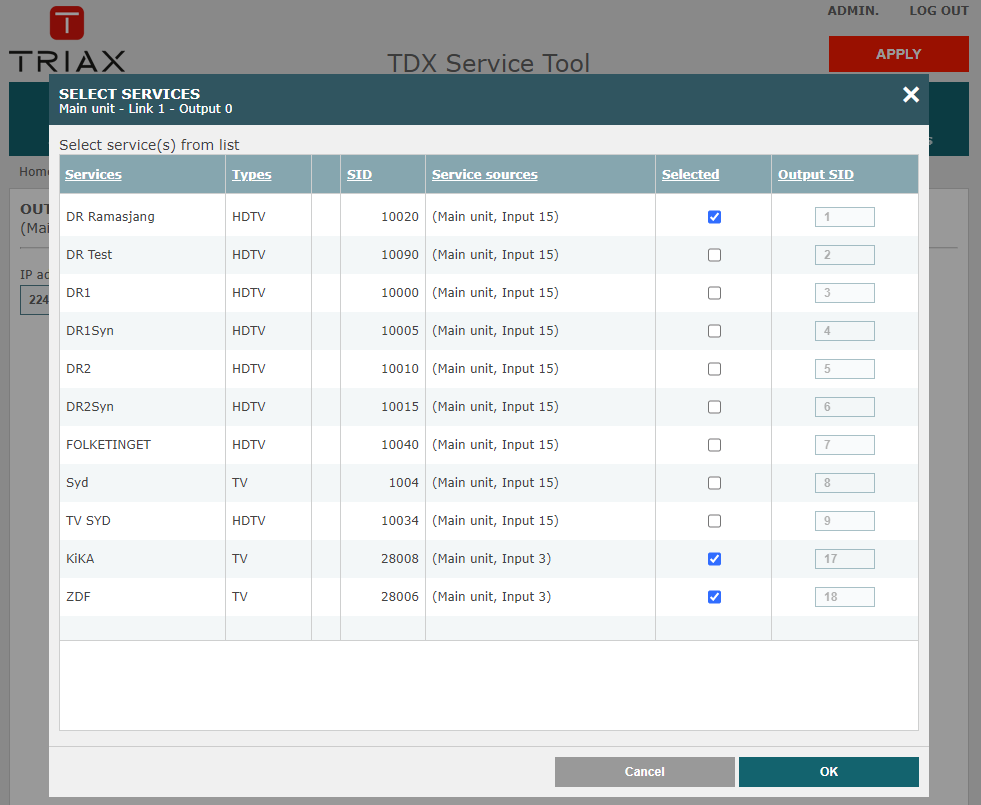Click SID value 28008

[x=400, y=559]
